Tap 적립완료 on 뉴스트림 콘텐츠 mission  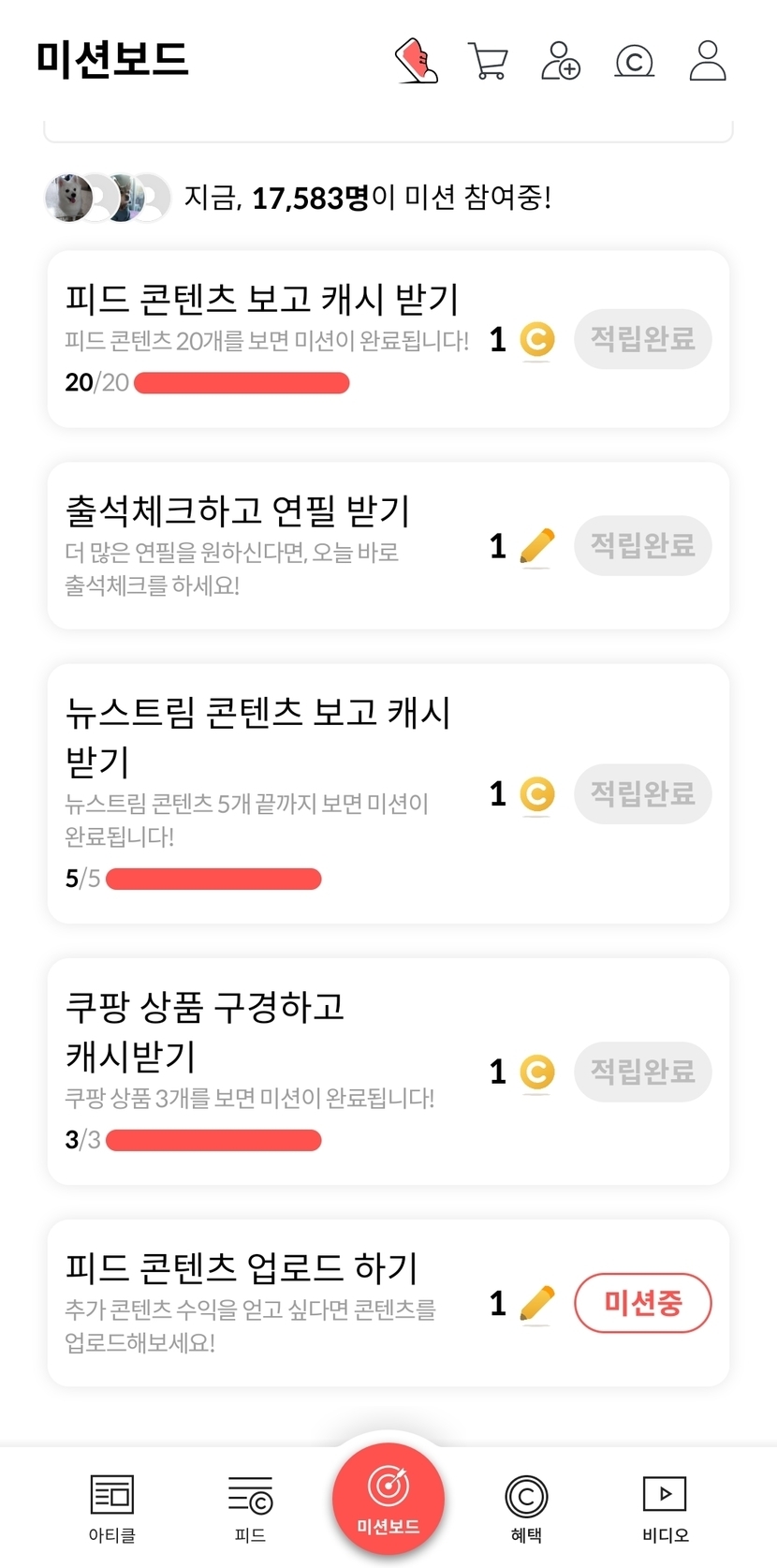[642, 794]
